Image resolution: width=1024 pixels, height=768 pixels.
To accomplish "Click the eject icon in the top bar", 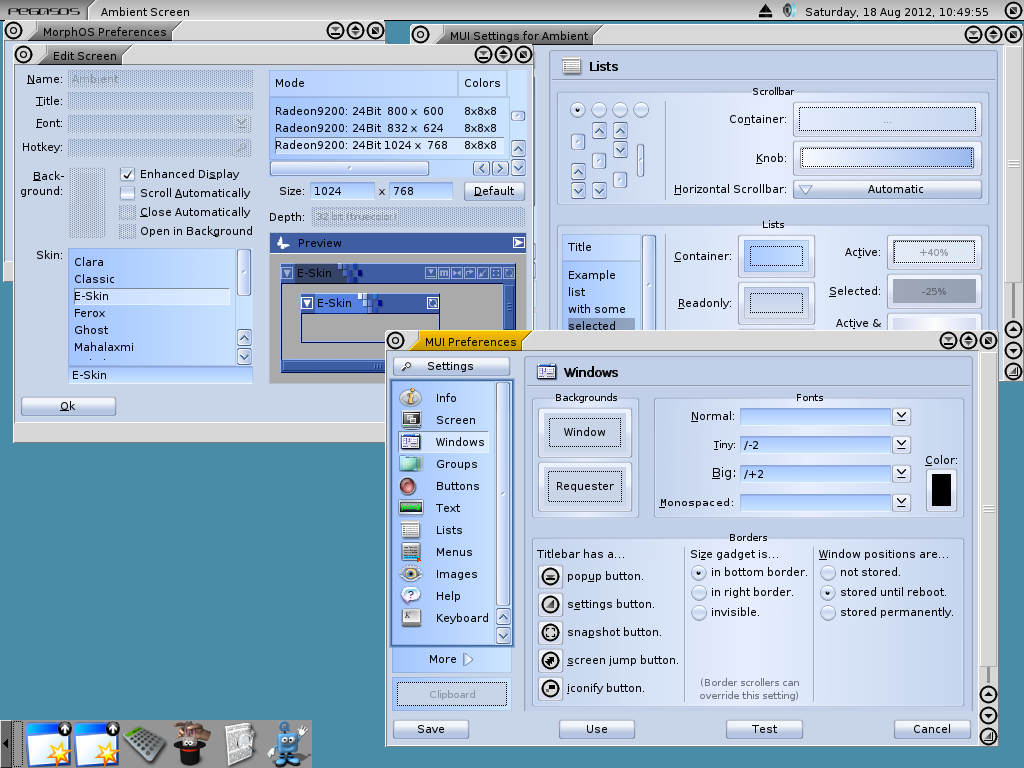I will click(765, 11).
